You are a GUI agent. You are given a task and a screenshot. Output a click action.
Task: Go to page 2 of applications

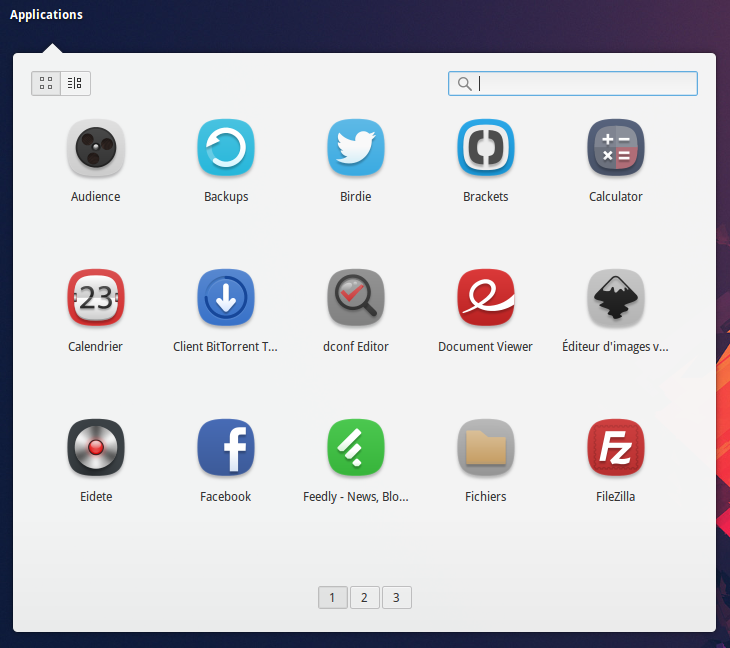(x=365, y=597)
